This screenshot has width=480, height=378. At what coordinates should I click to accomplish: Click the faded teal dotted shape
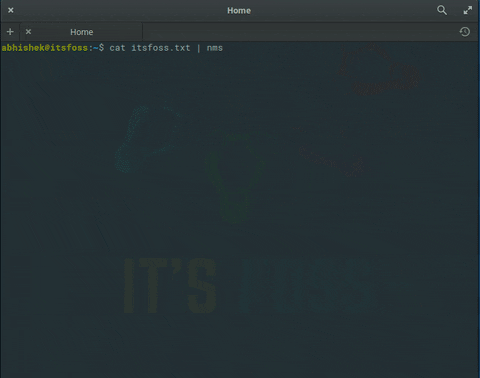tap(147, 138)
